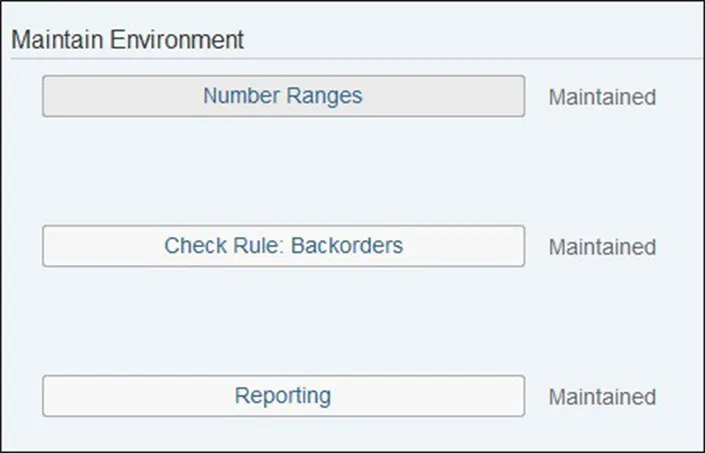This screenshot has width=705, height=453.
Task: Click the Number Ranges button
Action: 283,97
